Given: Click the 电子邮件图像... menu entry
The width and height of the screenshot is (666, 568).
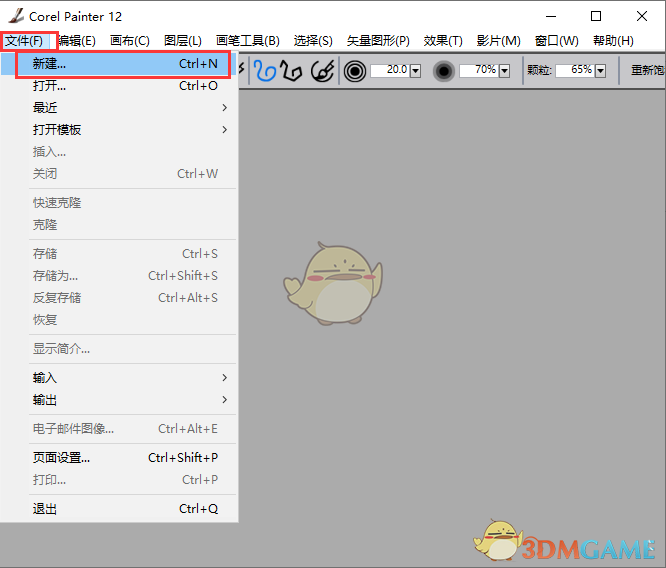Looking at the screenshot, I should click(x=119, y=429).
